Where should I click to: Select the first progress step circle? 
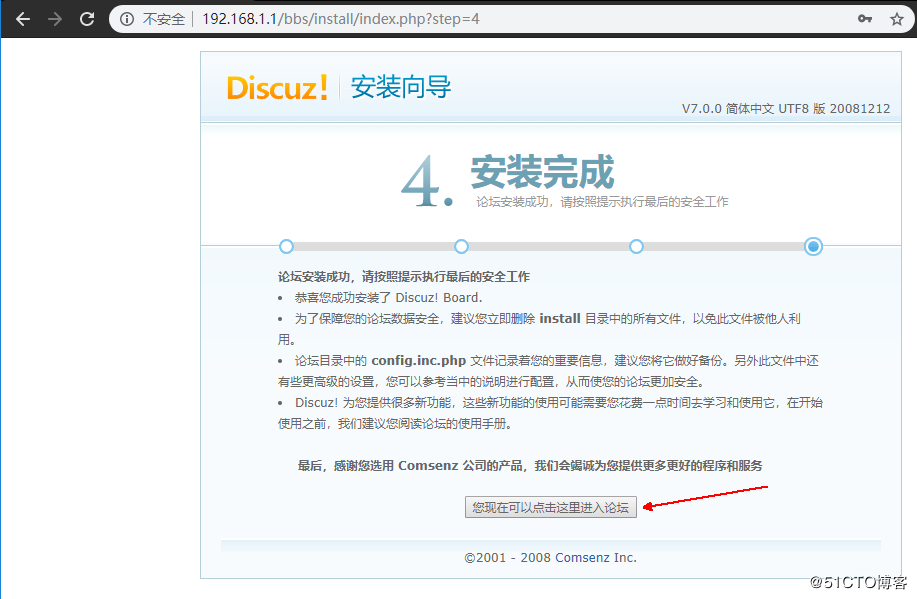[286, 246]
